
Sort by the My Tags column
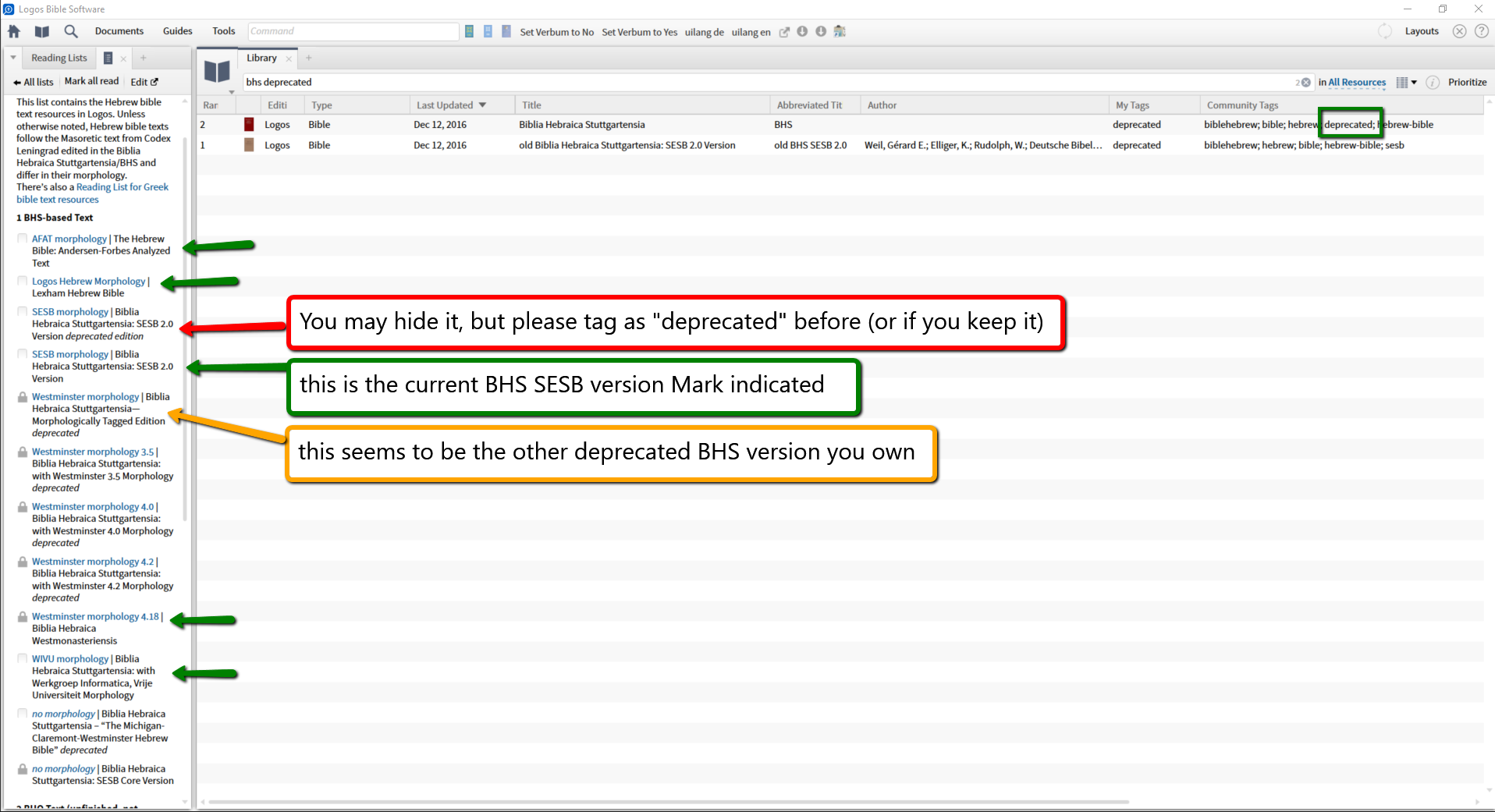(1154, 105)
